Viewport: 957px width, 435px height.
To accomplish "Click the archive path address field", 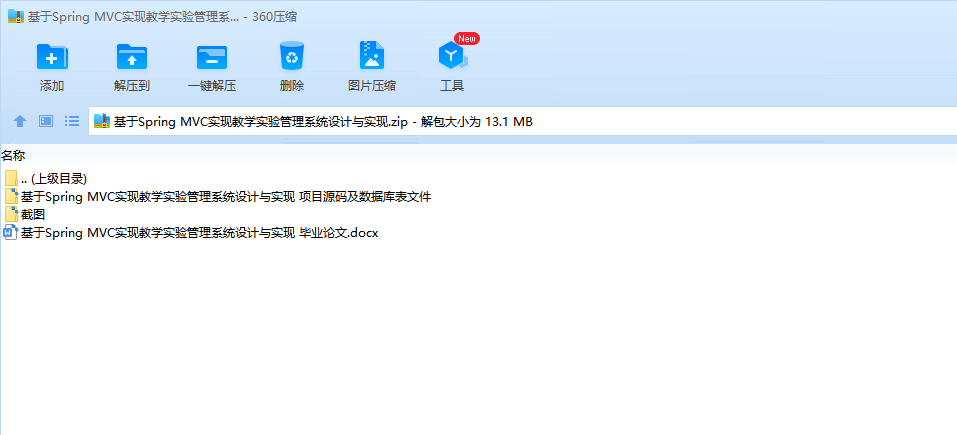I will 523,121.
